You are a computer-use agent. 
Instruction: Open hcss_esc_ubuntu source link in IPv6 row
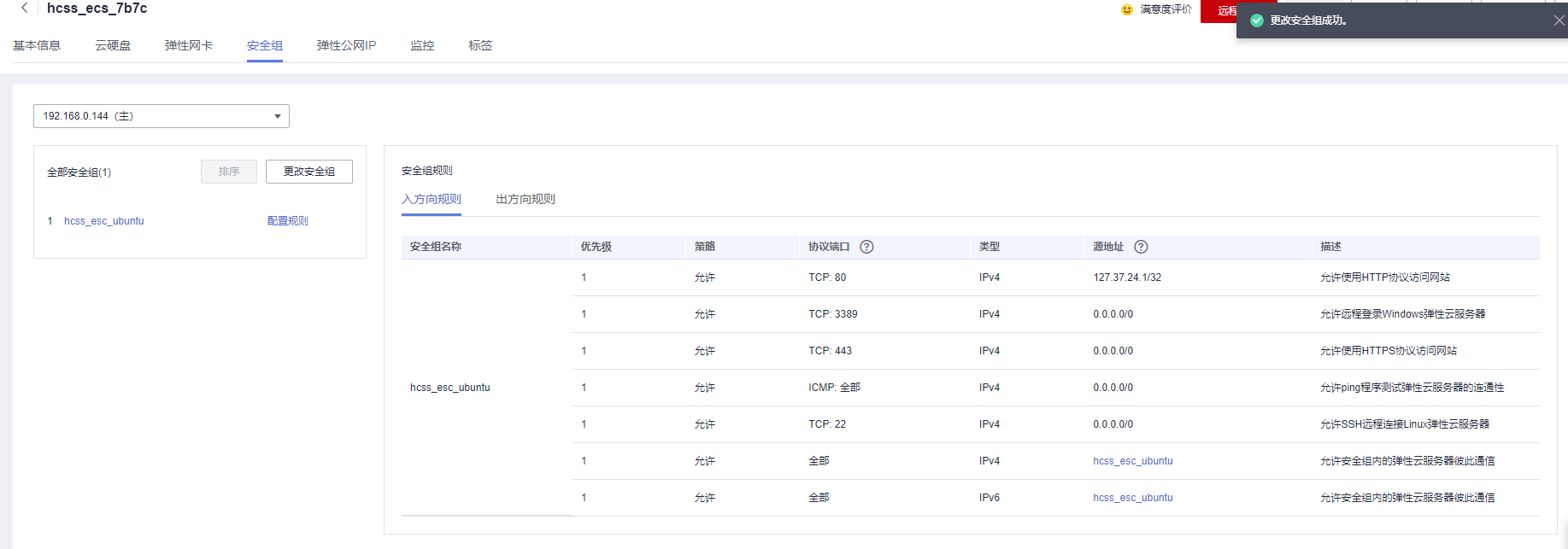(x=1133, y=498)
